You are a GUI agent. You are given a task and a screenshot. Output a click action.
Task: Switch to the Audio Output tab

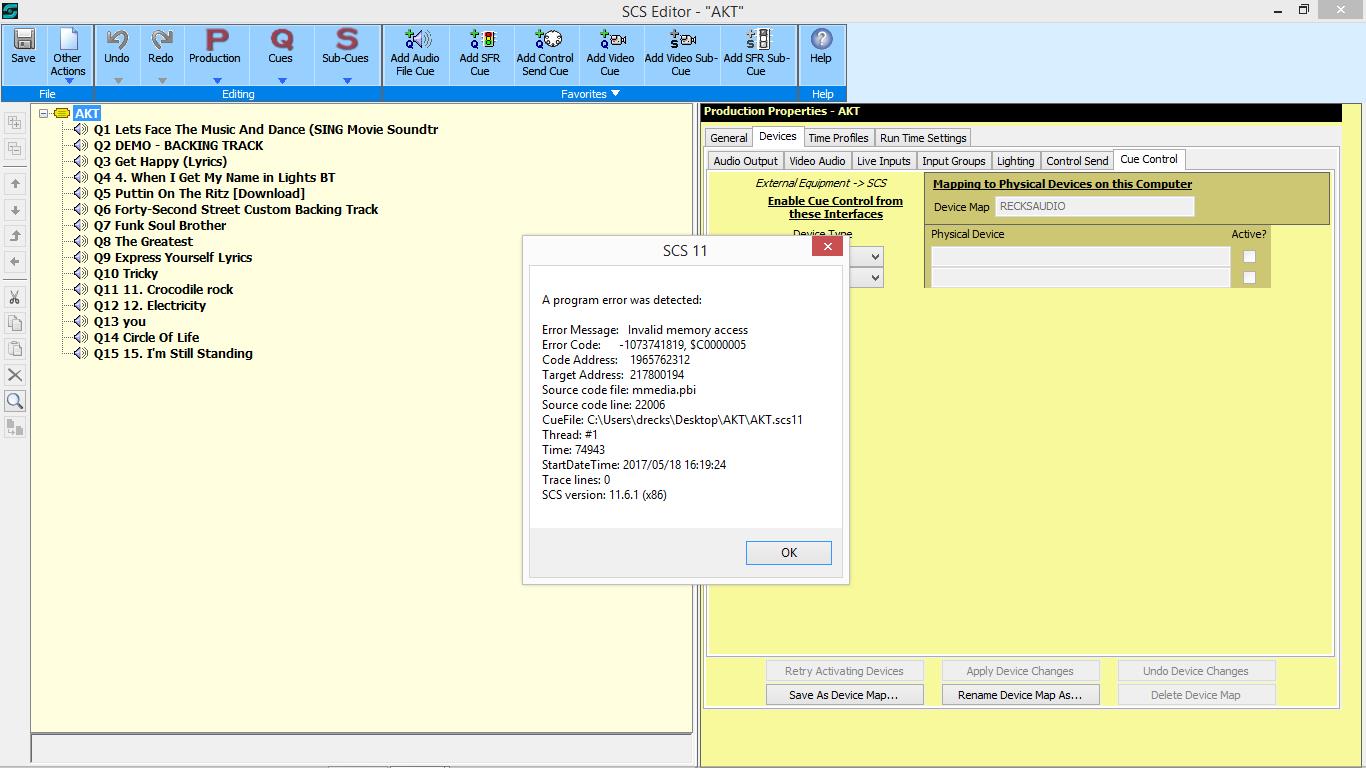click(745, 161)
